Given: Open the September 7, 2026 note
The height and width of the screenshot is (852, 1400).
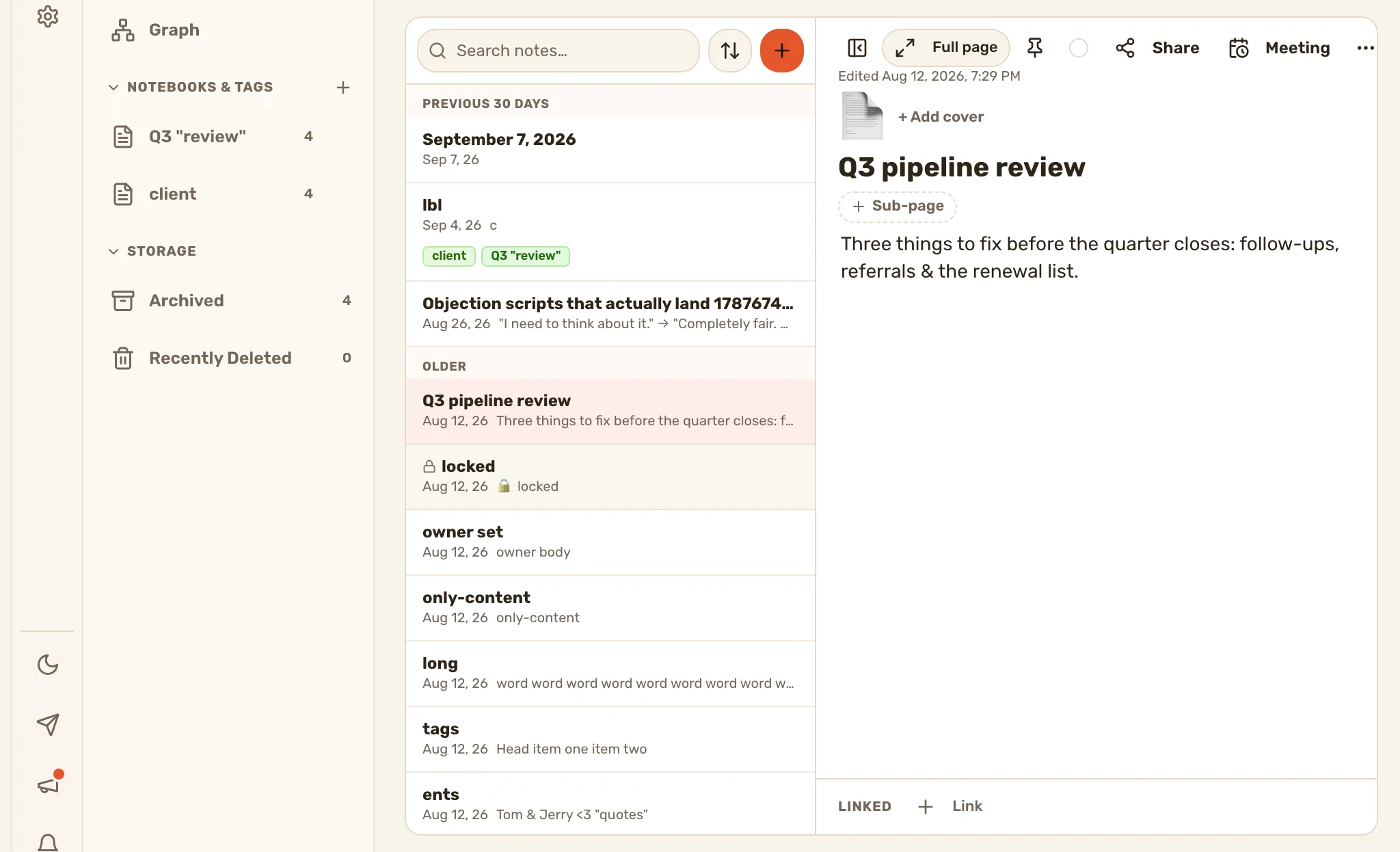Looking at the screenshot, I should [610, 150].
